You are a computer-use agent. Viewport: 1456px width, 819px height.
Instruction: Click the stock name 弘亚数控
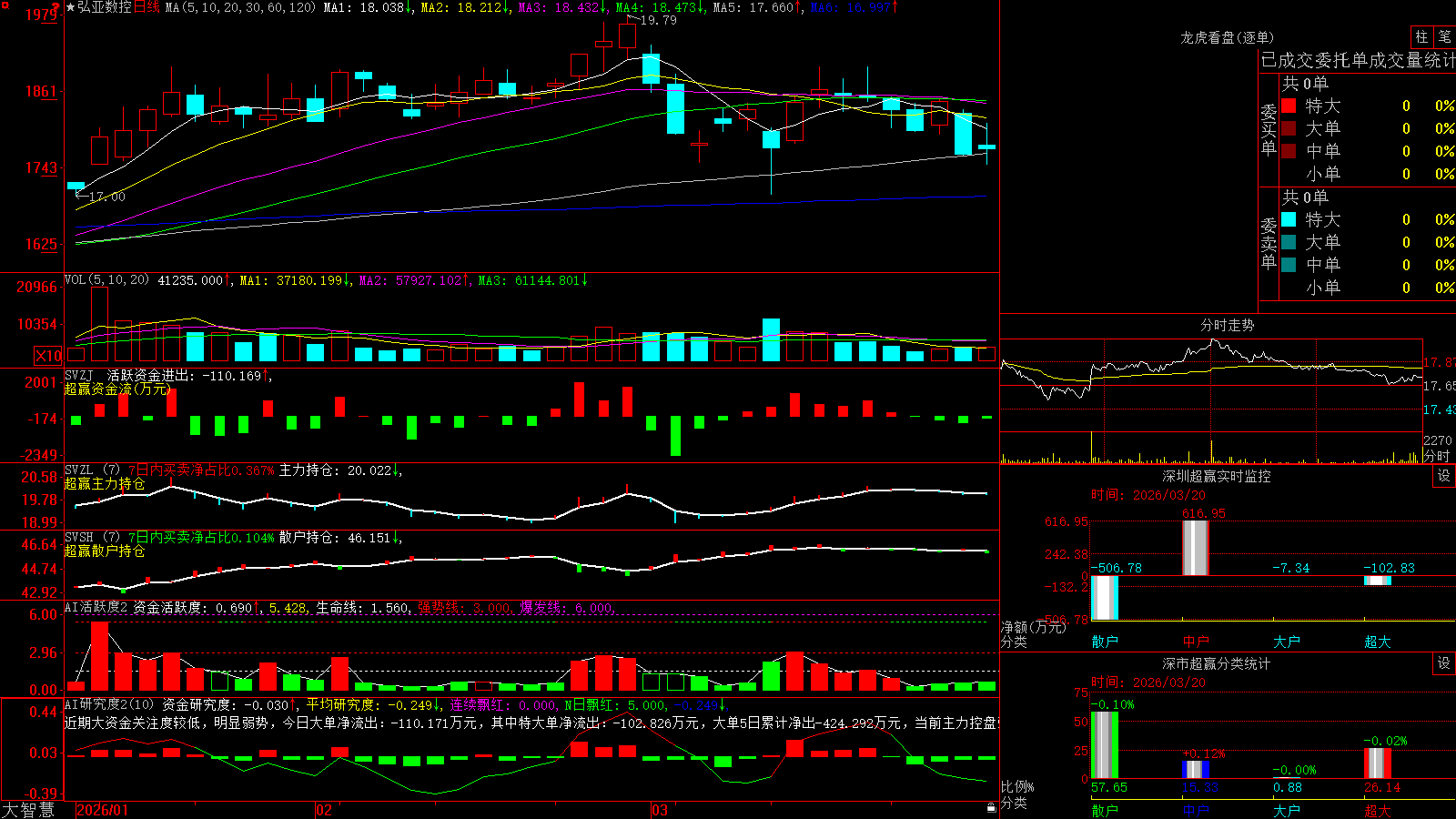[x=104, y=7]
